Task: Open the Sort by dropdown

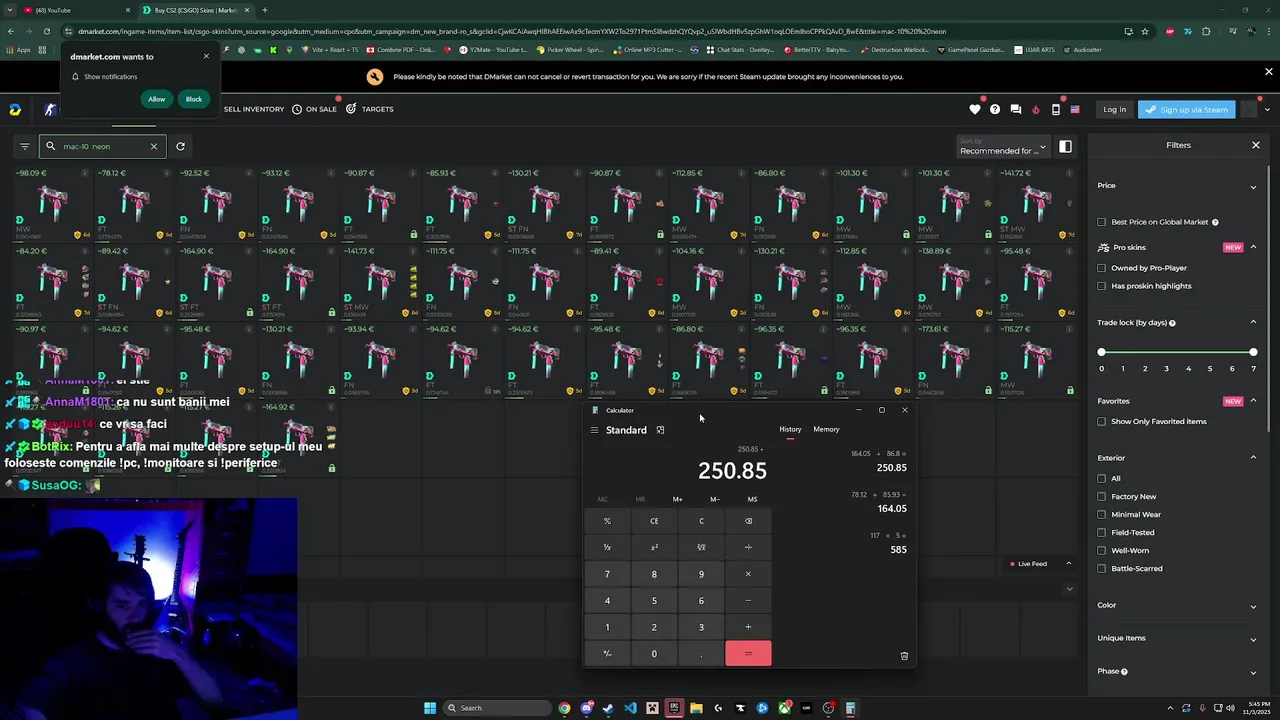Action: tap(1002, 147)
